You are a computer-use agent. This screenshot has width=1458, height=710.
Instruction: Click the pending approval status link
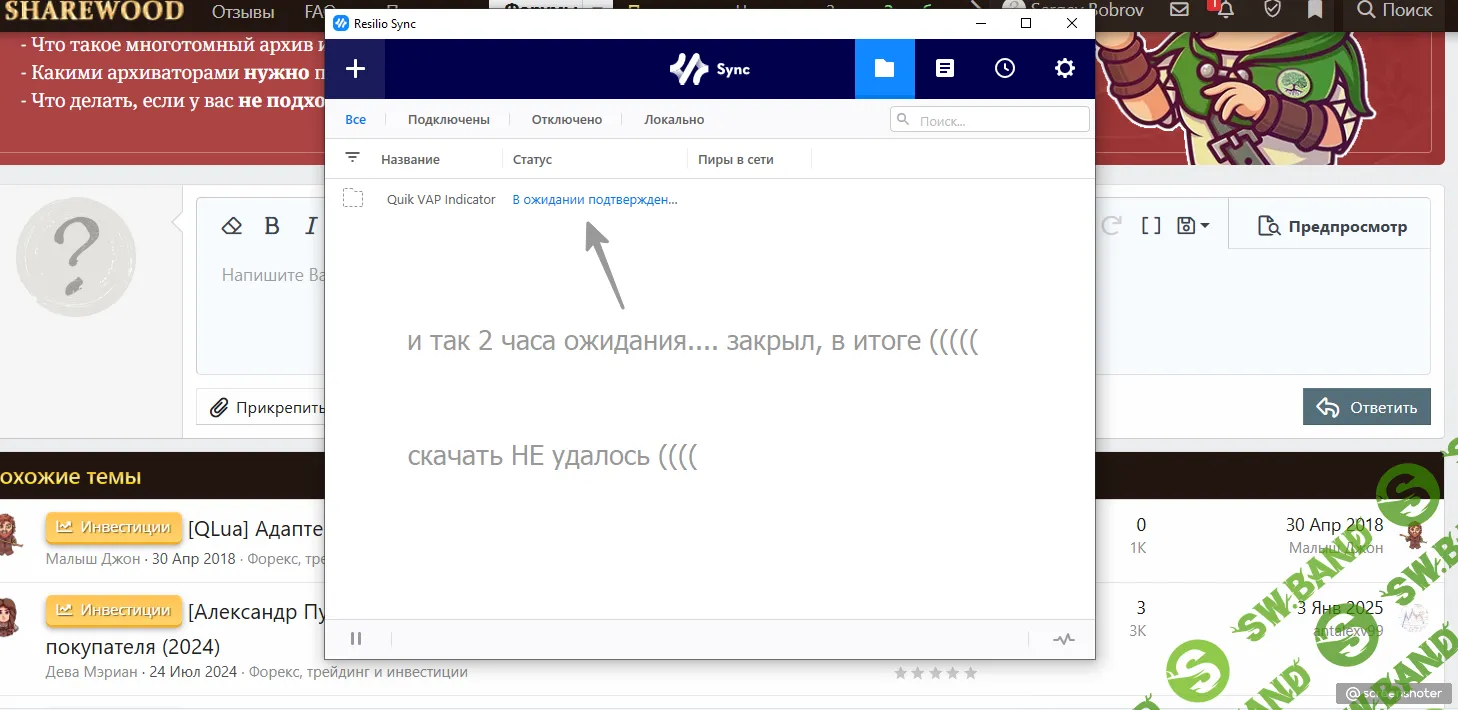click(594, 200)
